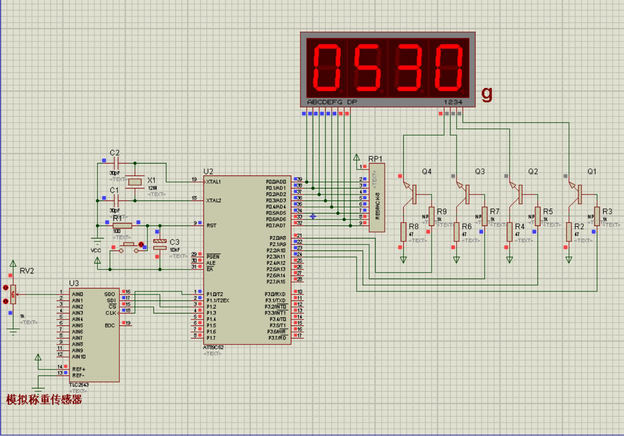Select the U2 microcontroller chip body

[x=247, y=260]
